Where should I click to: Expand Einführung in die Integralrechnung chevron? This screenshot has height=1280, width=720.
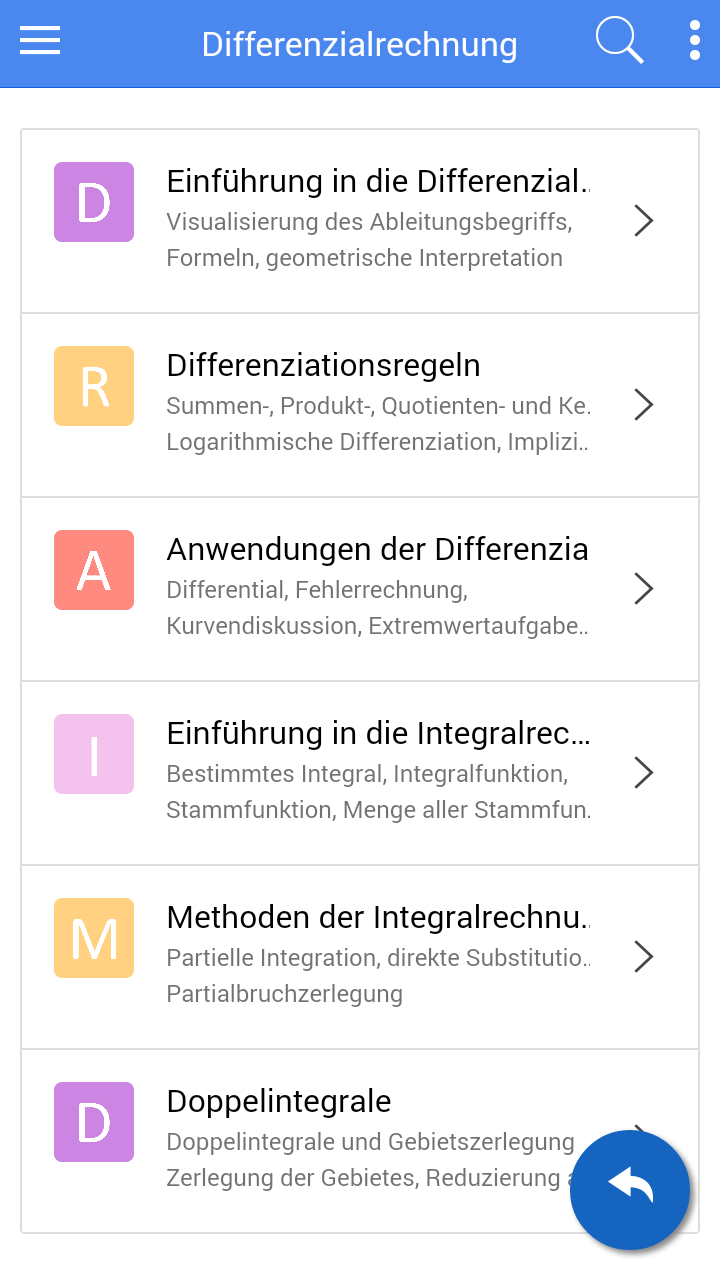(644, 773)
